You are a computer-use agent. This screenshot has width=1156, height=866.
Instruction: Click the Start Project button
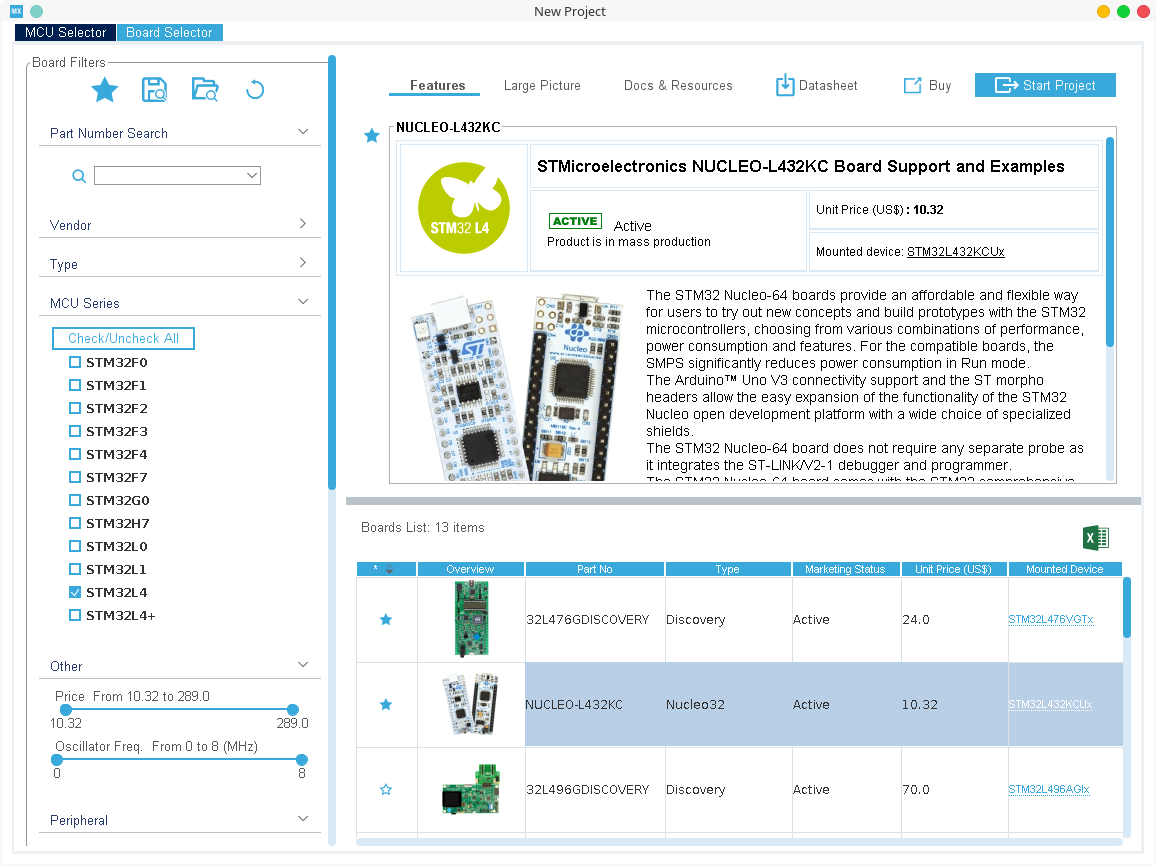coord(1045,86)
